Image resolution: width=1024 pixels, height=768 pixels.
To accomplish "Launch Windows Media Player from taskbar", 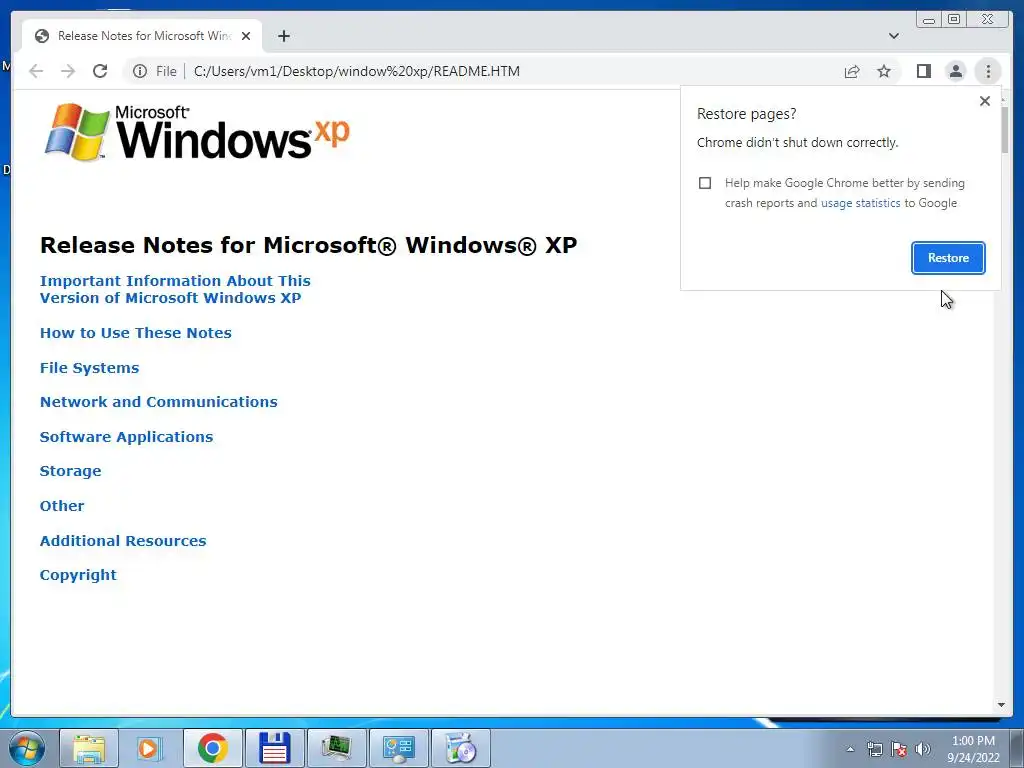I will pos(150,748).
